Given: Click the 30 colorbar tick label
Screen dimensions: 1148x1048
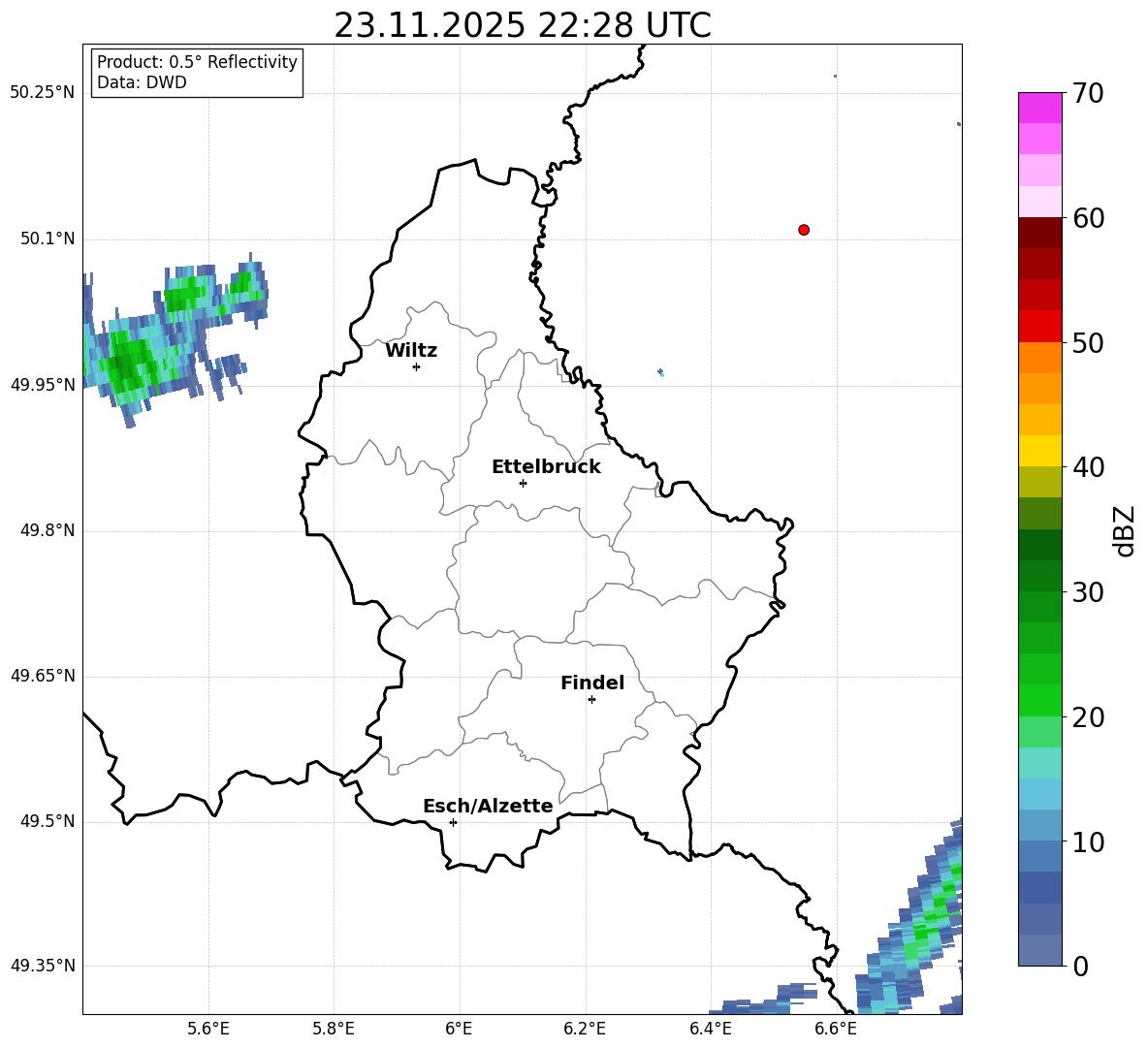Looking at the screenshot, I should tap(1087, 592).
